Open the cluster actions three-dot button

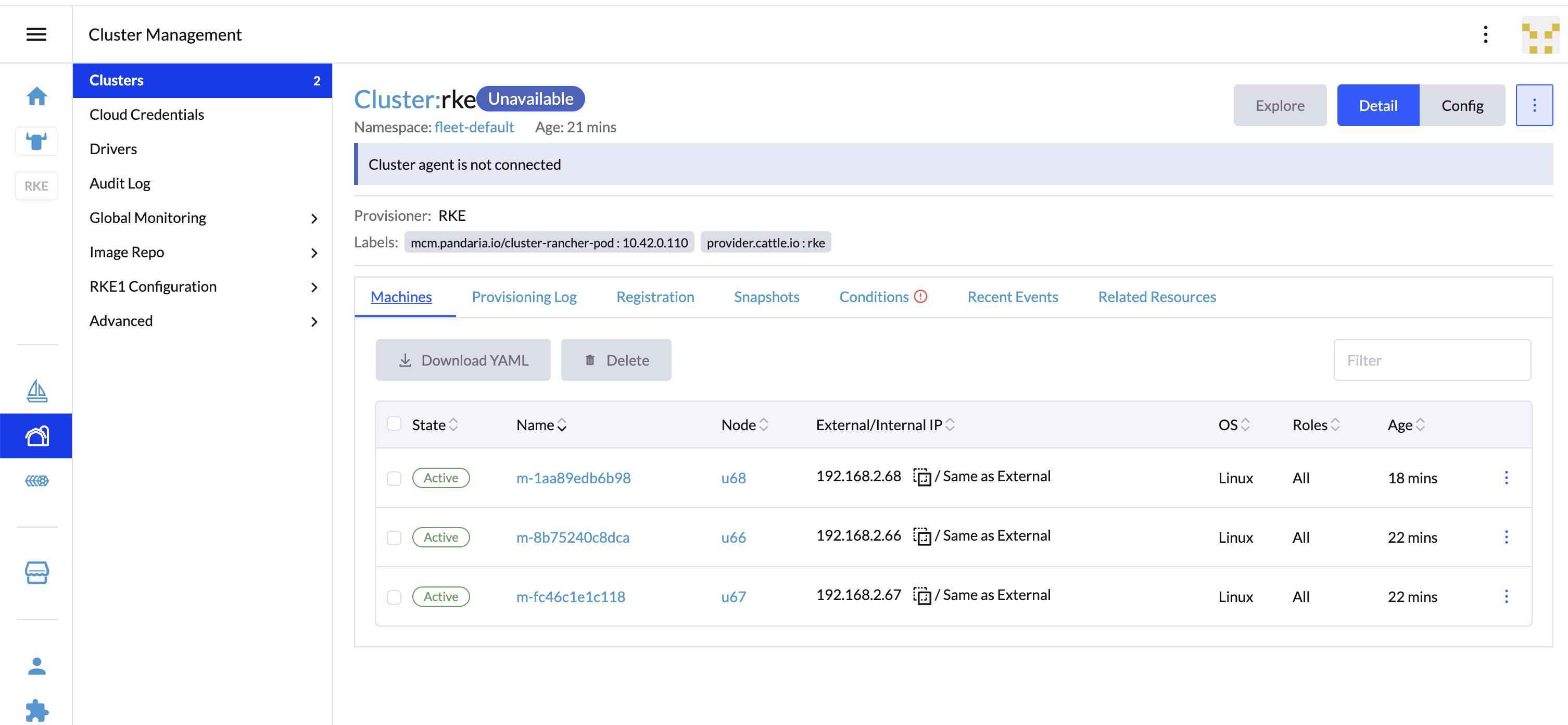click(1534, 105)
